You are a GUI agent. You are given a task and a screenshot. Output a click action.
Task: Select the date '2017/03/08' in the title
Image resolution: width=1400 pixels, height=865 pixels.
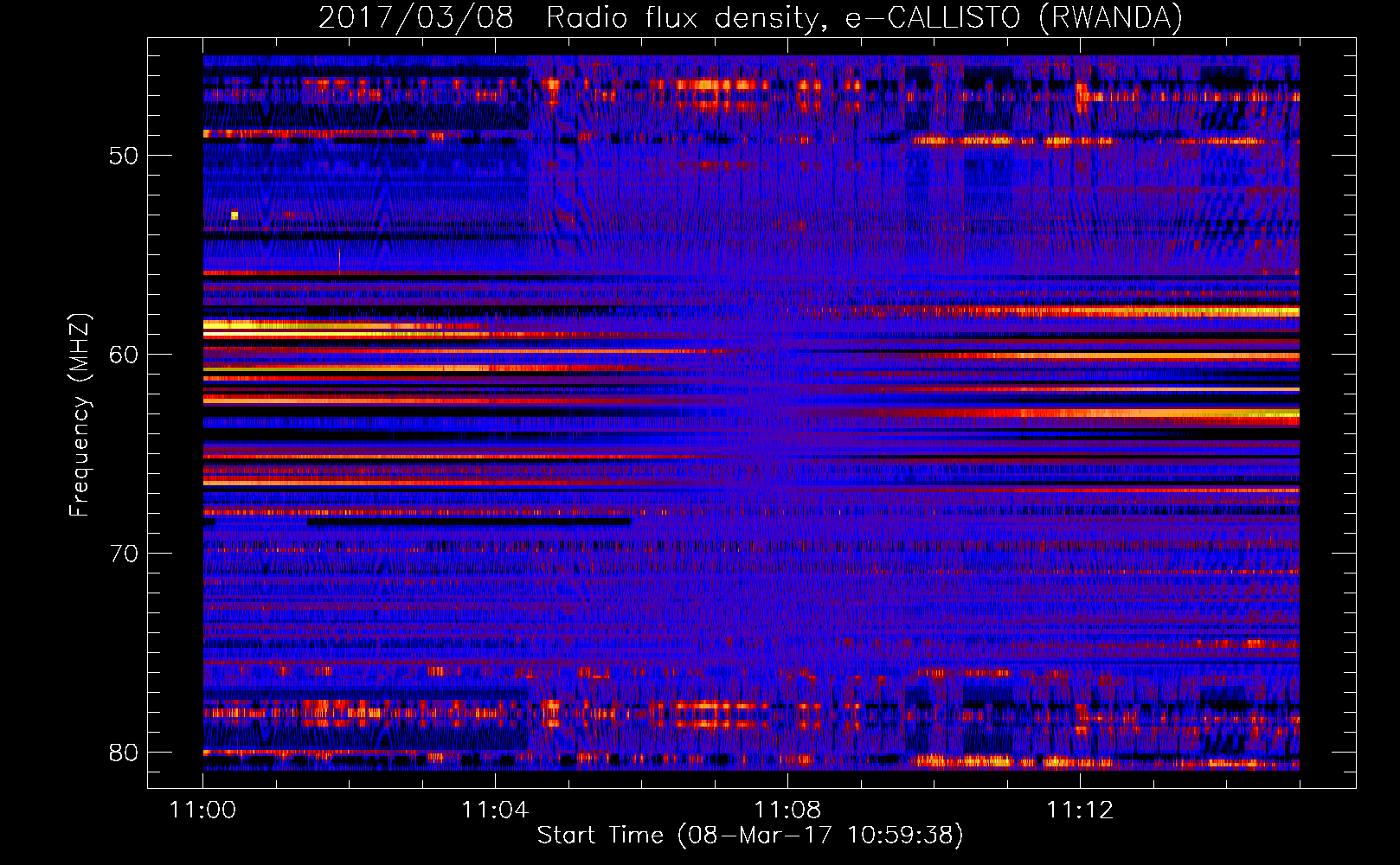pos(416,17)
